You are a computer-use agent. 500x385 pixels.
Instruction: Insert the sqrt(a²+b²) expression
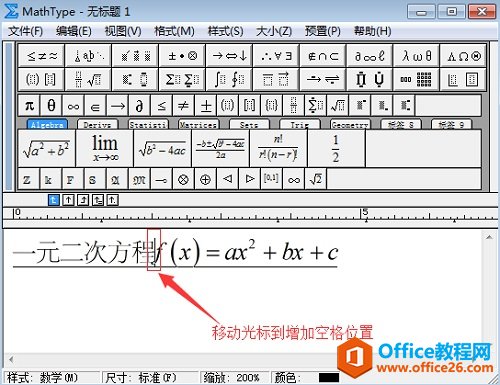(47, 149)
